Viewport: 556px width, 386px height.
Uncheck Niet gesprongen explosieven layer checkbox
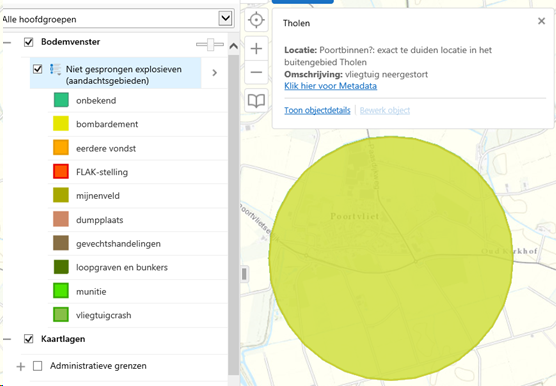(x=38, y=69)
